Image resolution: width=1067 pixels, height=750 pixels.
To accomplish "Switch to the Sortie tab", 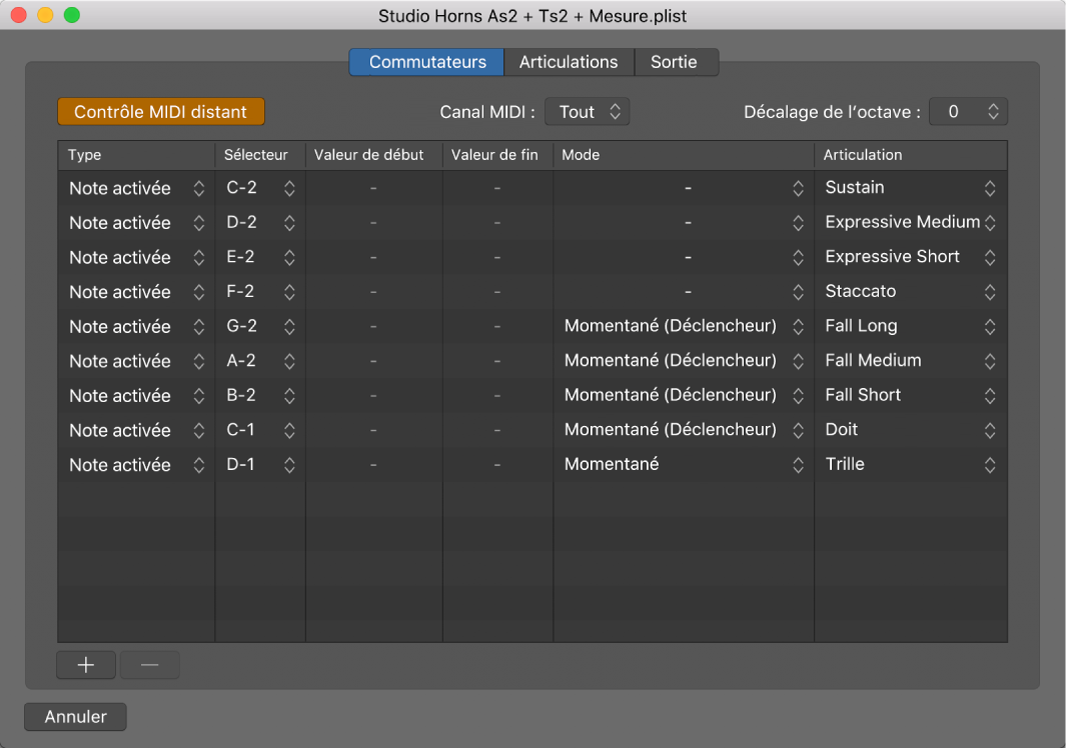I will [x=674, y=62].
